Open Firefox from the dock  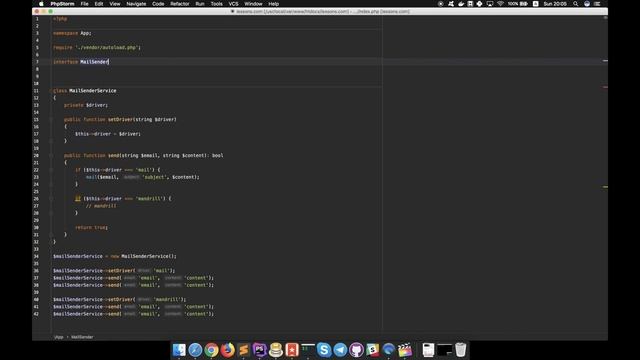[227, 350]
